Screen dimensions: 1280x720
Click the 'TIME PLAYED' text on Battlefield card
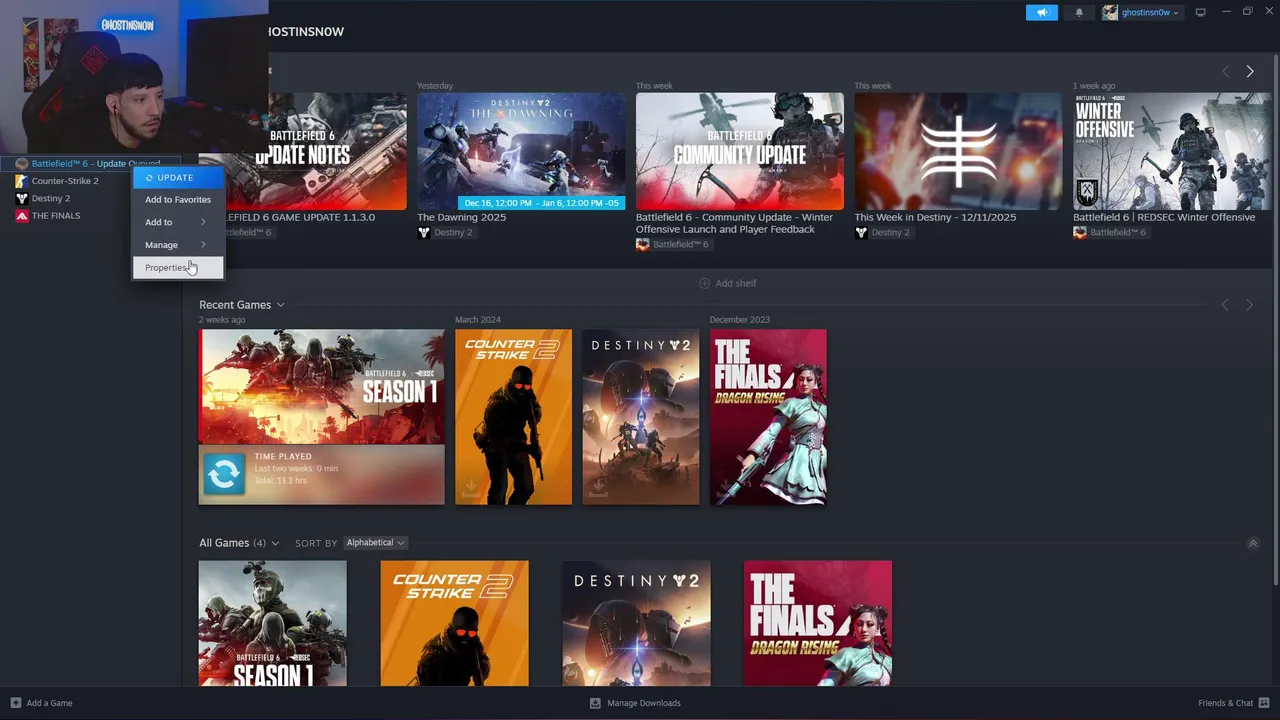(283, 457)
